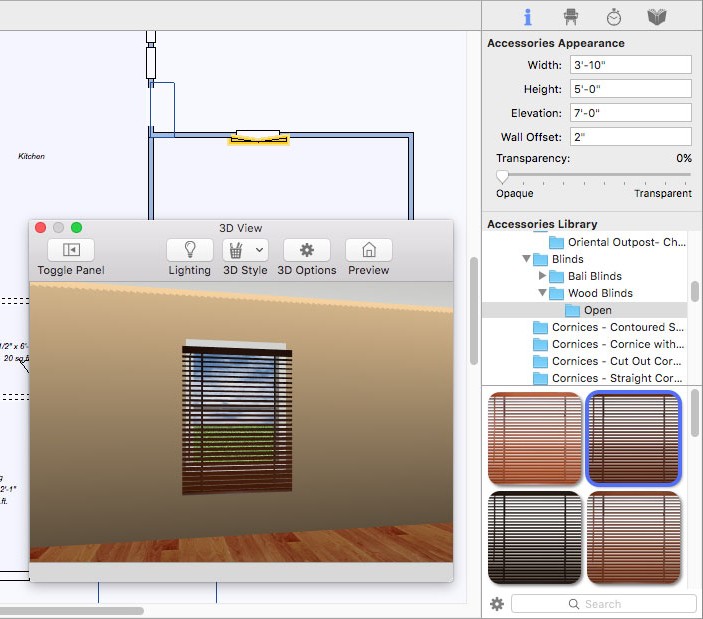Select Cornices - Contoured folder
The image size is (703, 619).
pos(608,327)
